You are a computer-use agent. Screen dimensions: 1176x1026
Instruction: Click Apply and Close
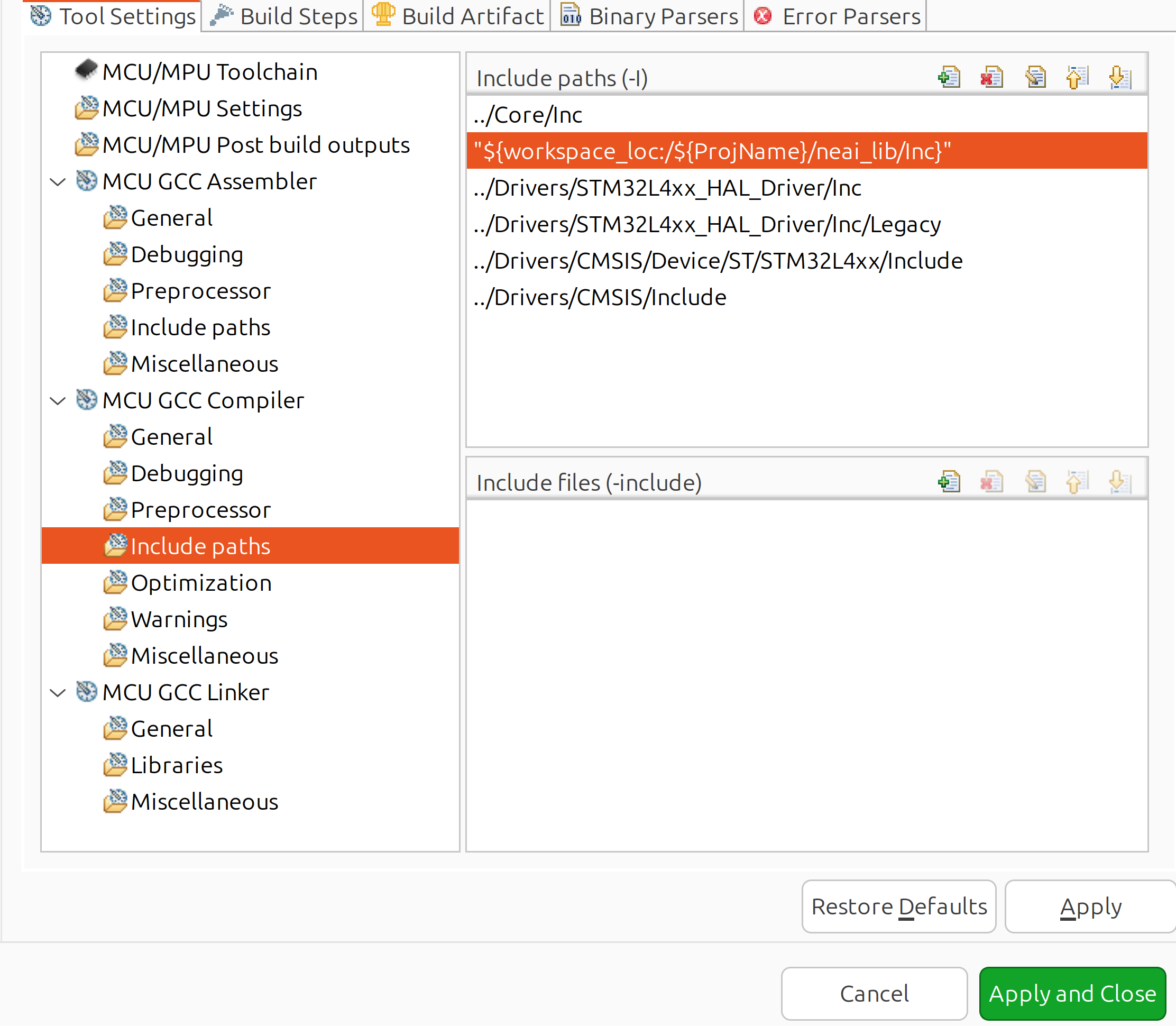(x=1072, y=993)
